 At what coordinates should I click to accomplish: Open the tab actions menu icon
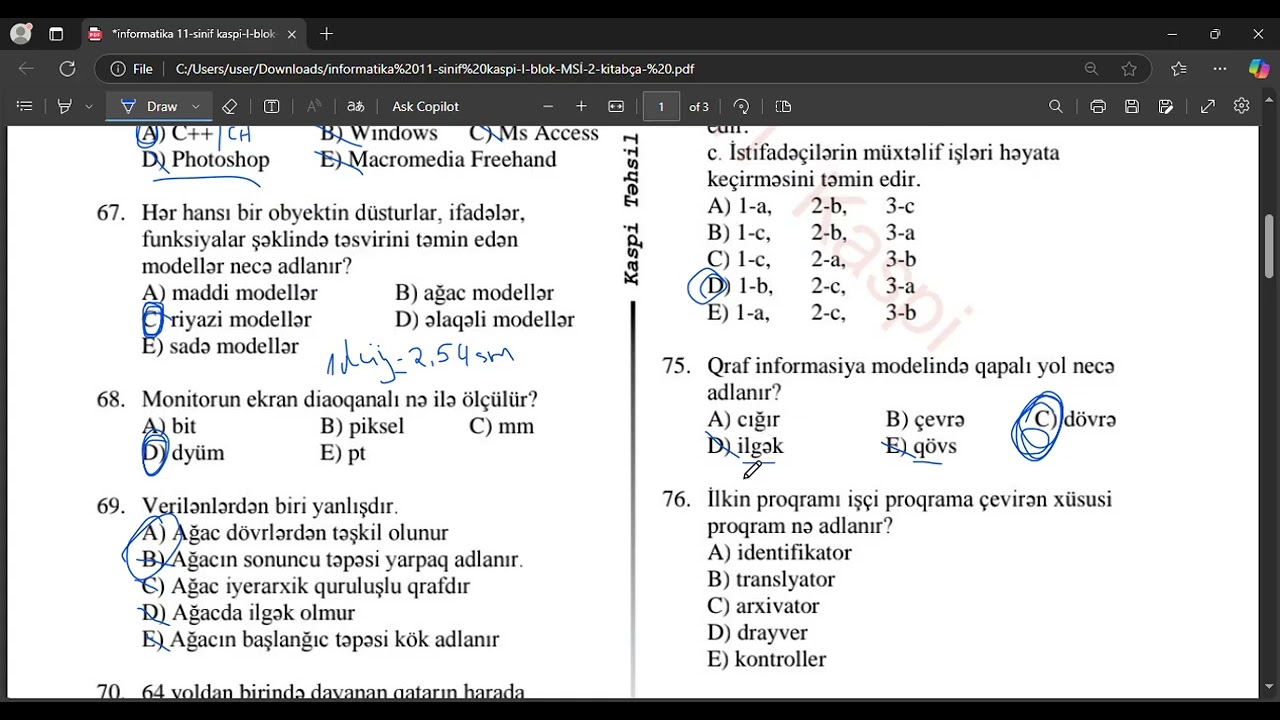click(56, 34)
